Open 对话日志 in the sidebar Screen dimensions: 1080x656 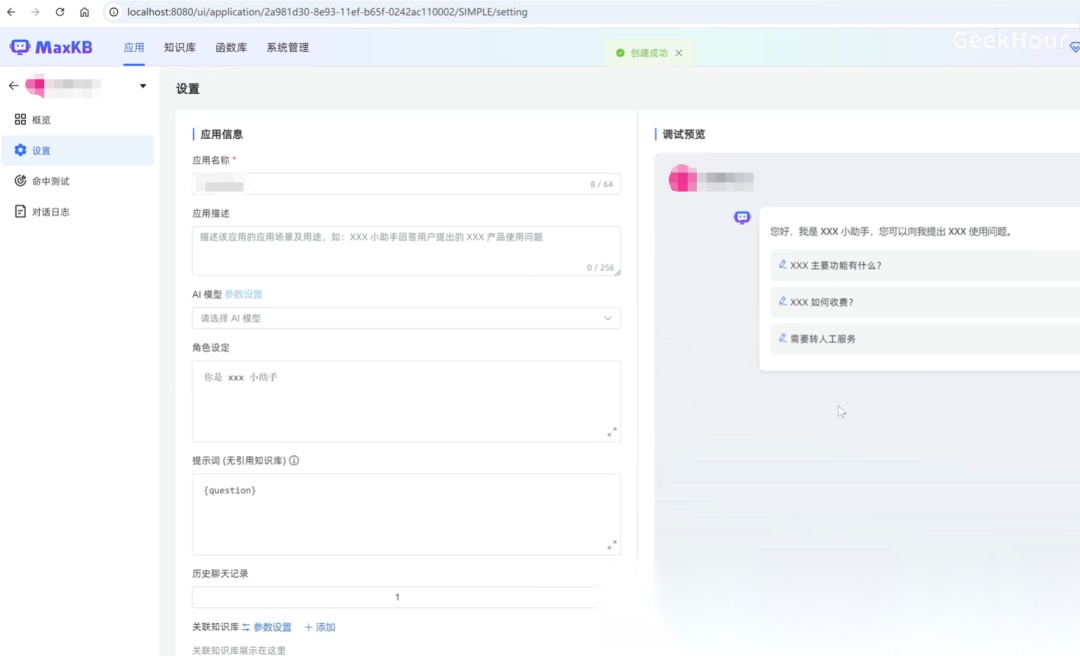pyautogui.click(x=50, y=212)
